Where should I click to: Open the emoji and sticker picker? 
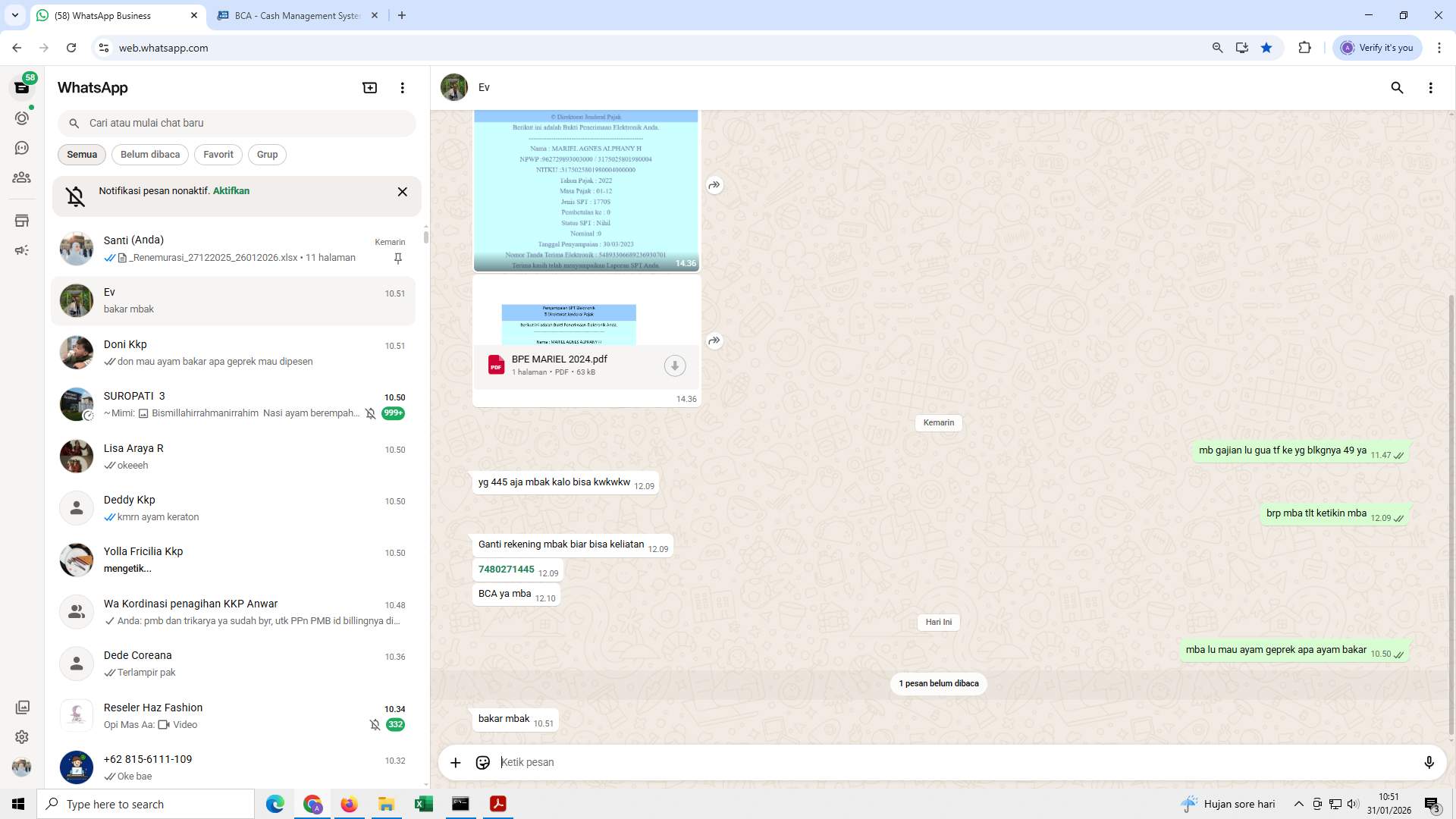coord(483,762)
